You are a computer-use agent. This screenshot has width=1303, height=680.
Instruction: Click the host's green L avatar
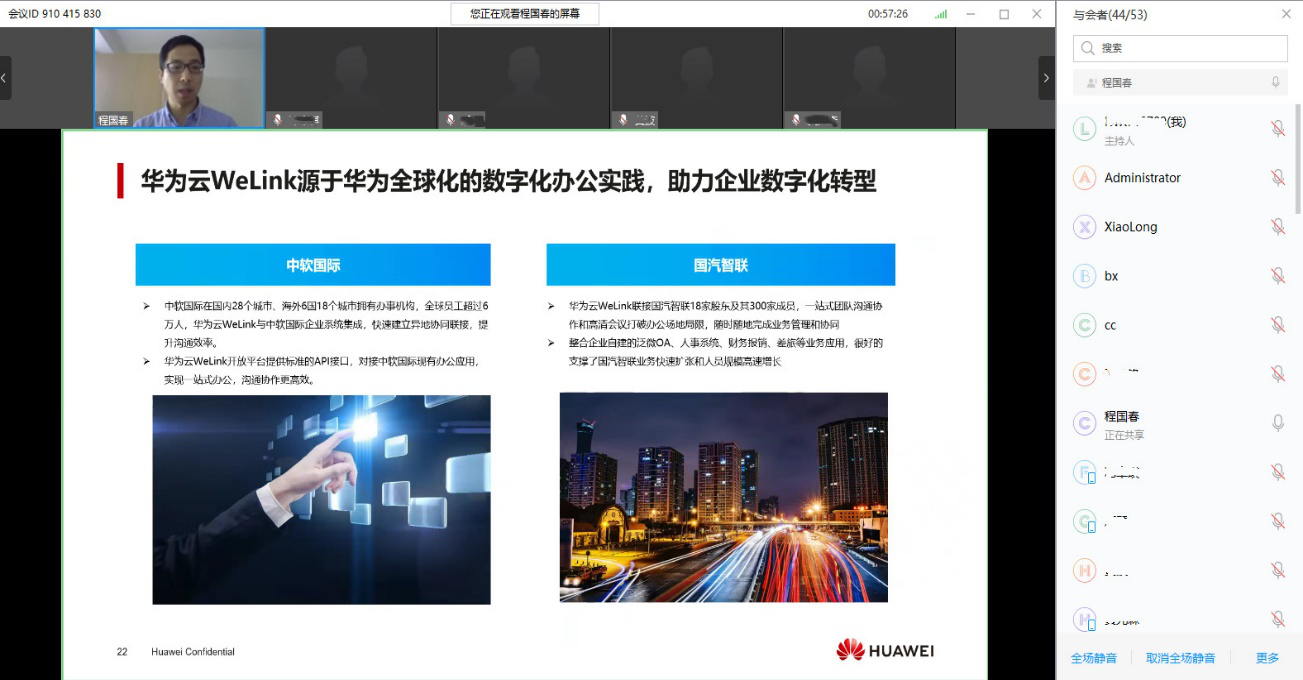(1085, 129)
